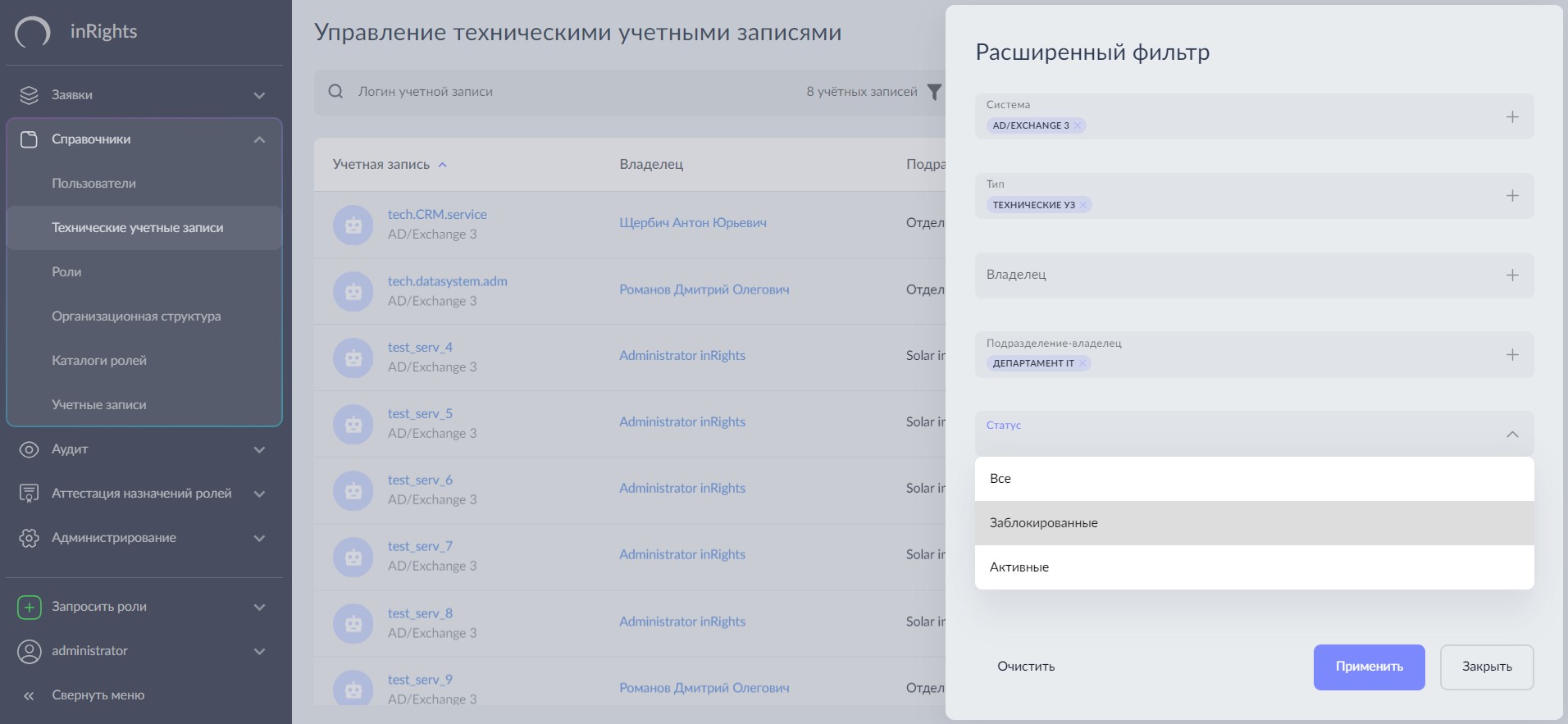This screenshot has width=1568, height=724.
Task: Expand the Запросить роли menu section
Action: pos(259,607)
